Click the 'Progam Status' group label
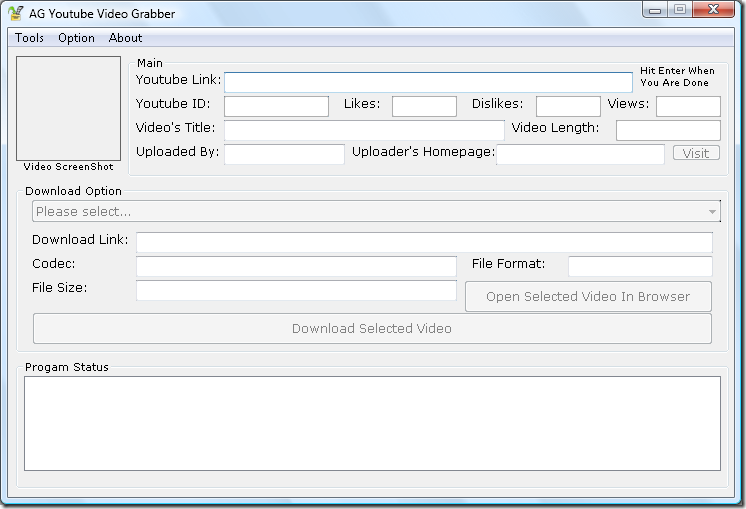Viewport: 746px width, 509px height. [67, 367]
